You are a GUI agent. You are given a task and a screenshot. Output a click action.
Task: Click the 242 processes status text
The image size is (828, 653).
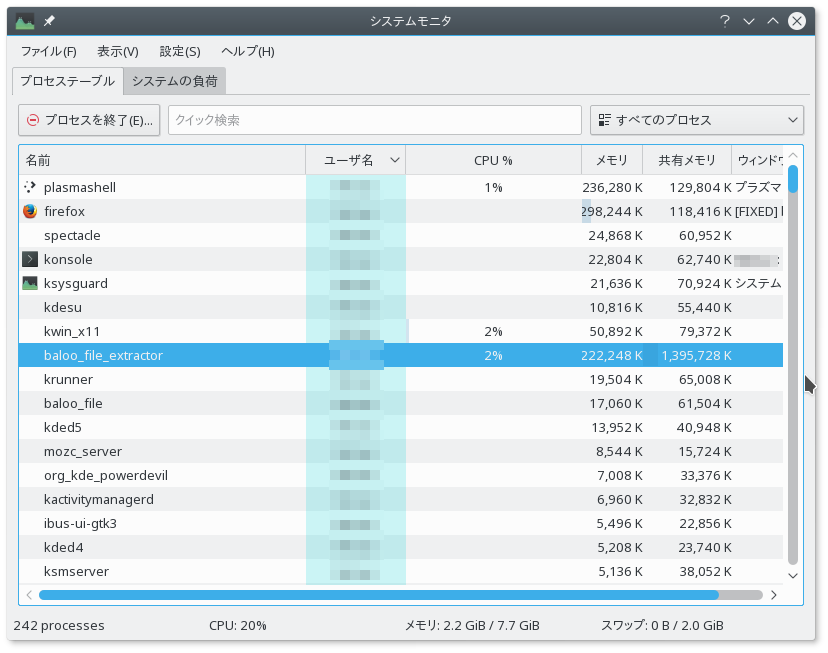coord(59,626)
